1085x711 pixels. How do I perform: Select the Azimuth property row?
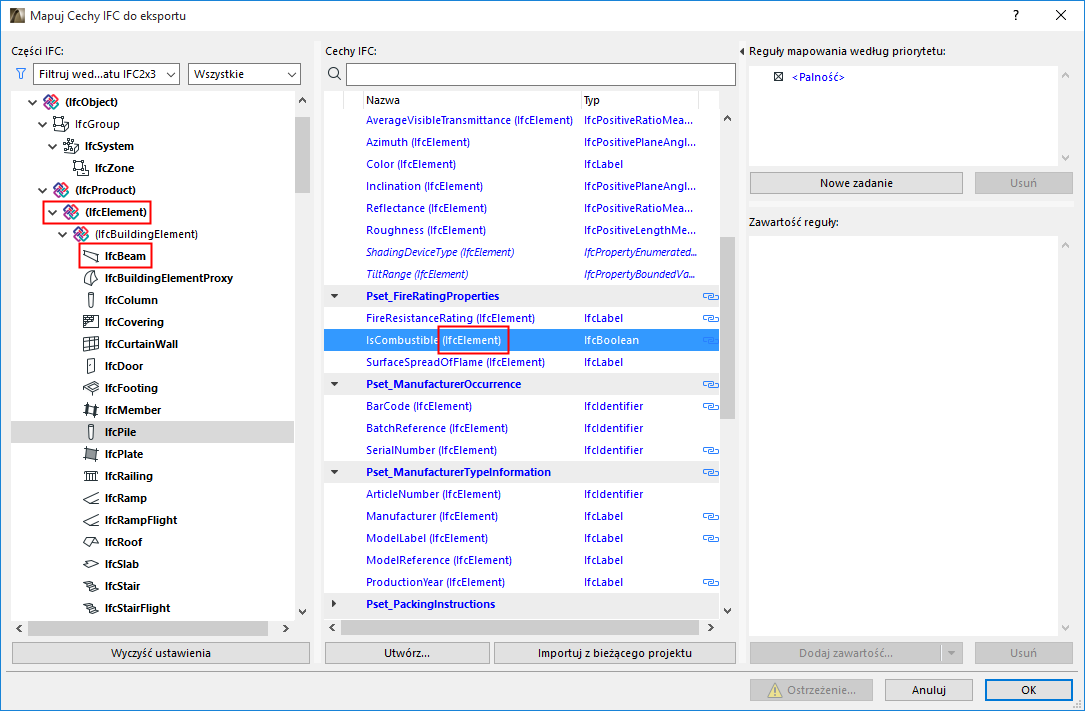[521, 142]
